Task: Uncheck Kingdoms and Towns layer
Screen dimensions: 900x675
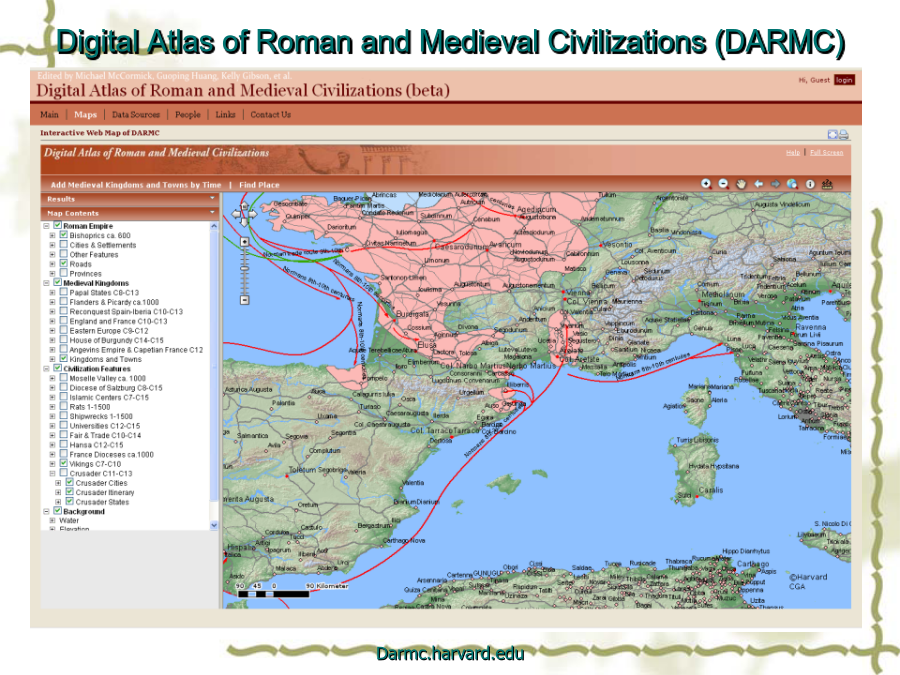Action: (64, 359)
